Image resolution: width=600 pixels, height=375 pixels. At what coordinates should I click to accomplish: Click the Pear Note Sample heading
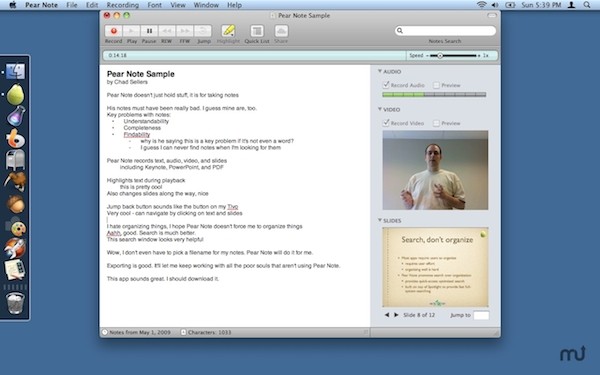click(140, 74)
